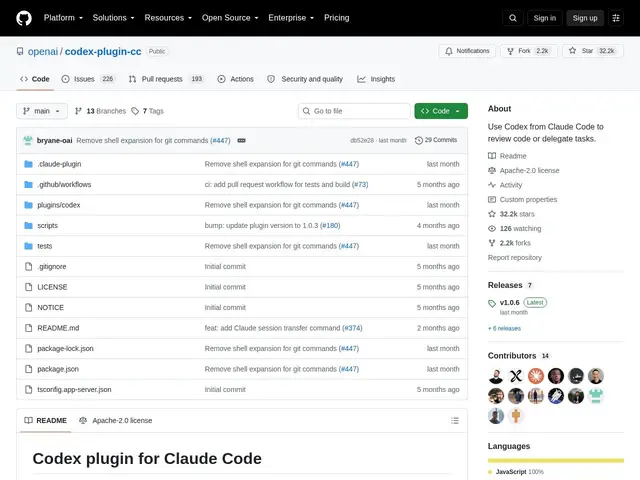Open pull request #180 link
The height and width of the screenshot is (480, 640).
(x=330, y=226)
